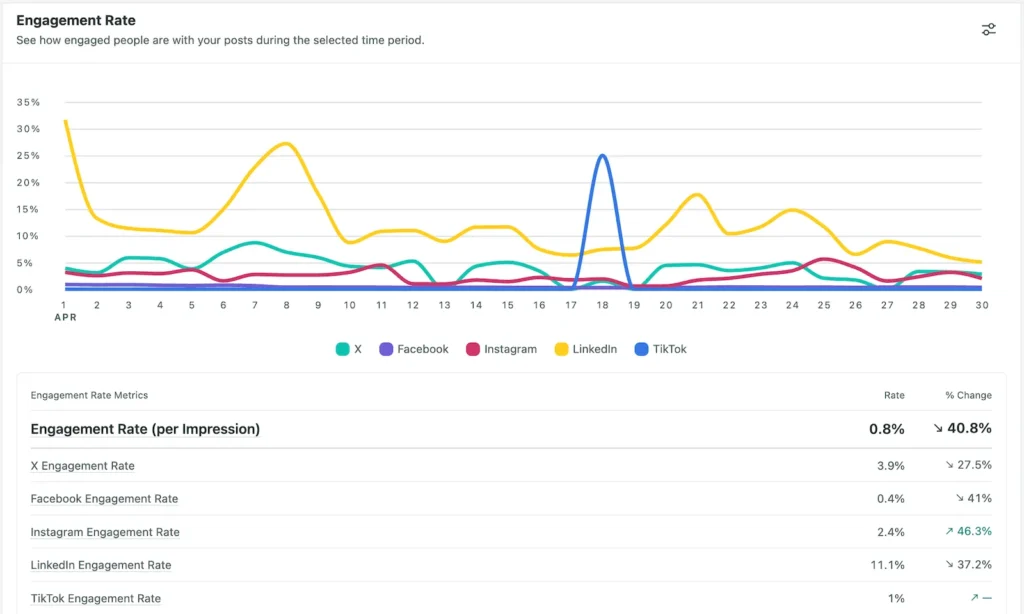The image size is (1024, 614).
Task: Click the purple Facebook legend marker
Action: click(384, 349)
